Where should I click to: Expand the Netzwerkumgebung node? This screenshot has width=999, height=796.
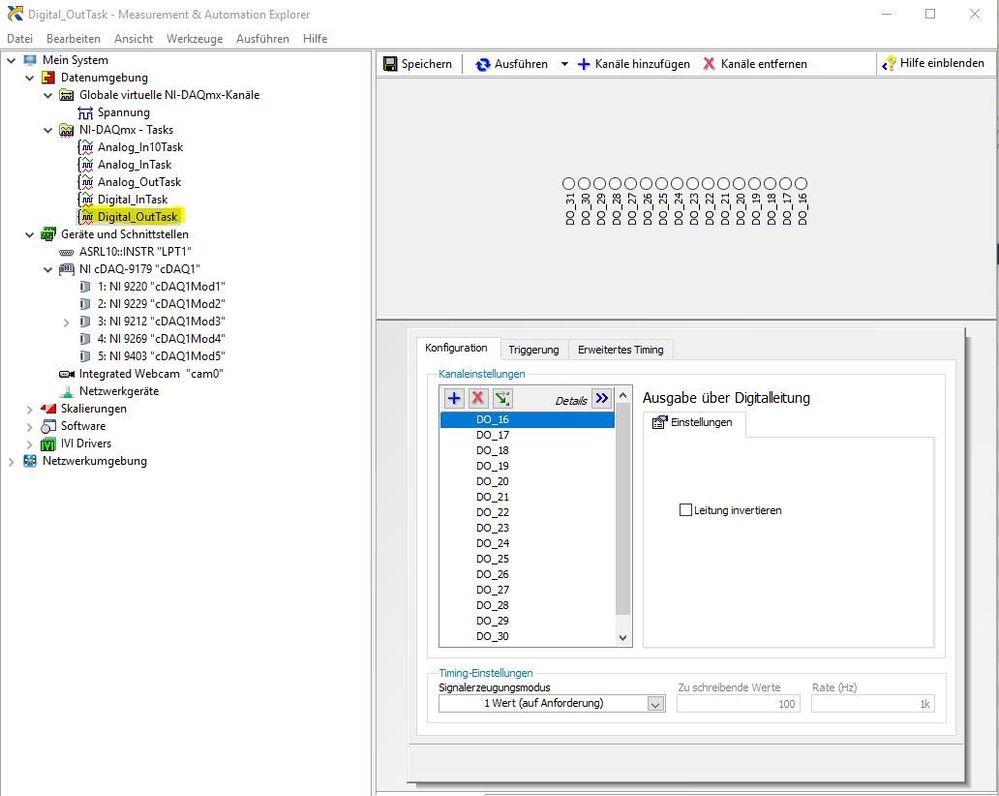click(11, 461)
